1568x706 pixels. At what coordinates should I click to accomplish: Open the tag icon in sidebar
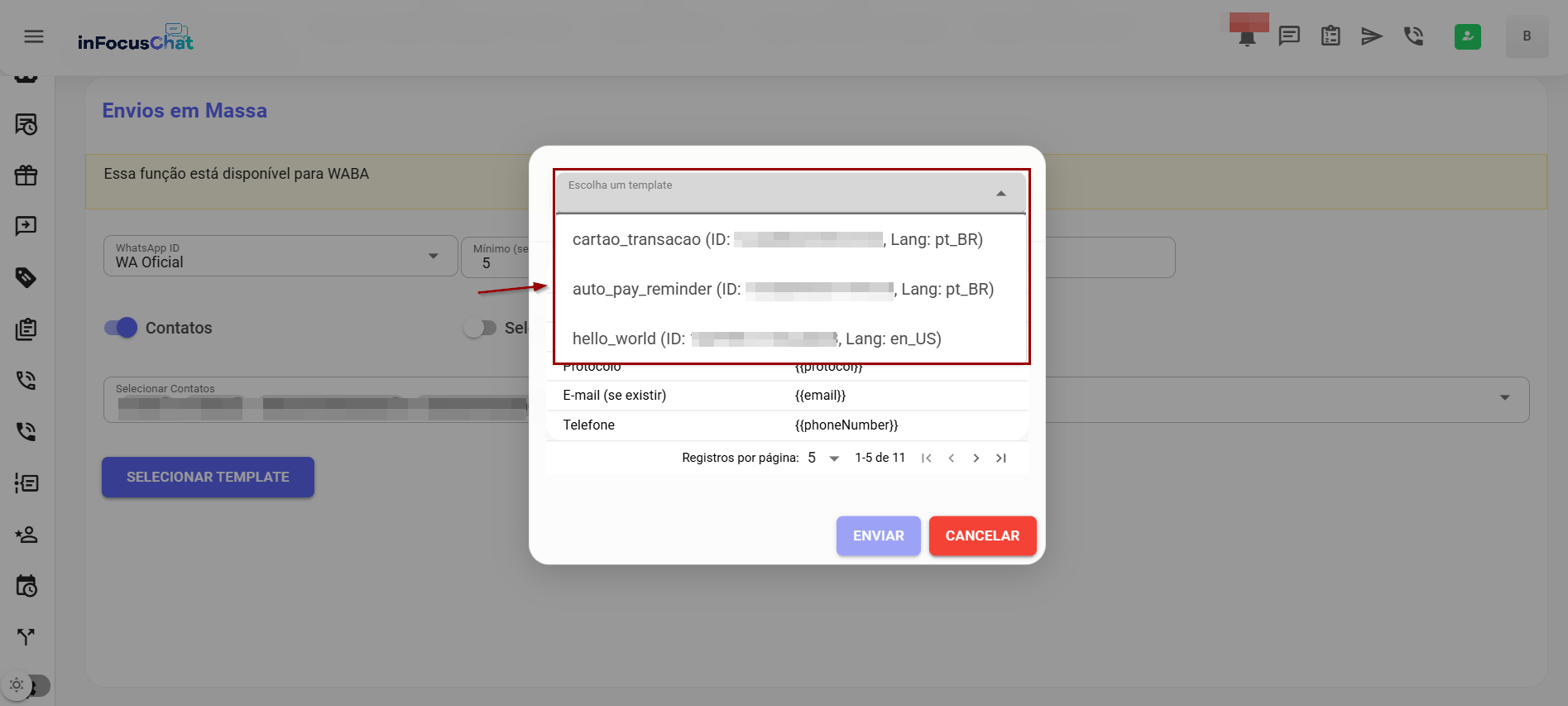(26, 278)
